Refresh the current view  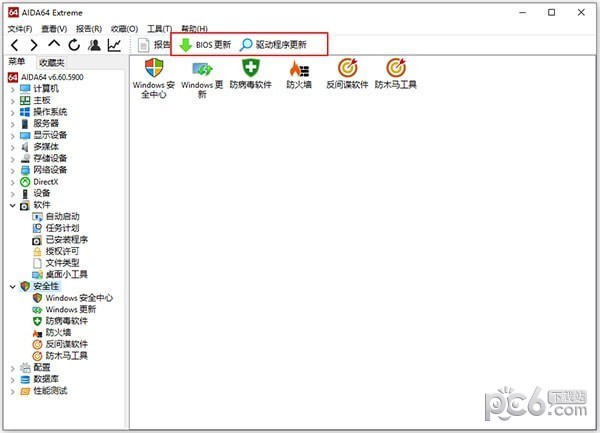pos(74,45)
